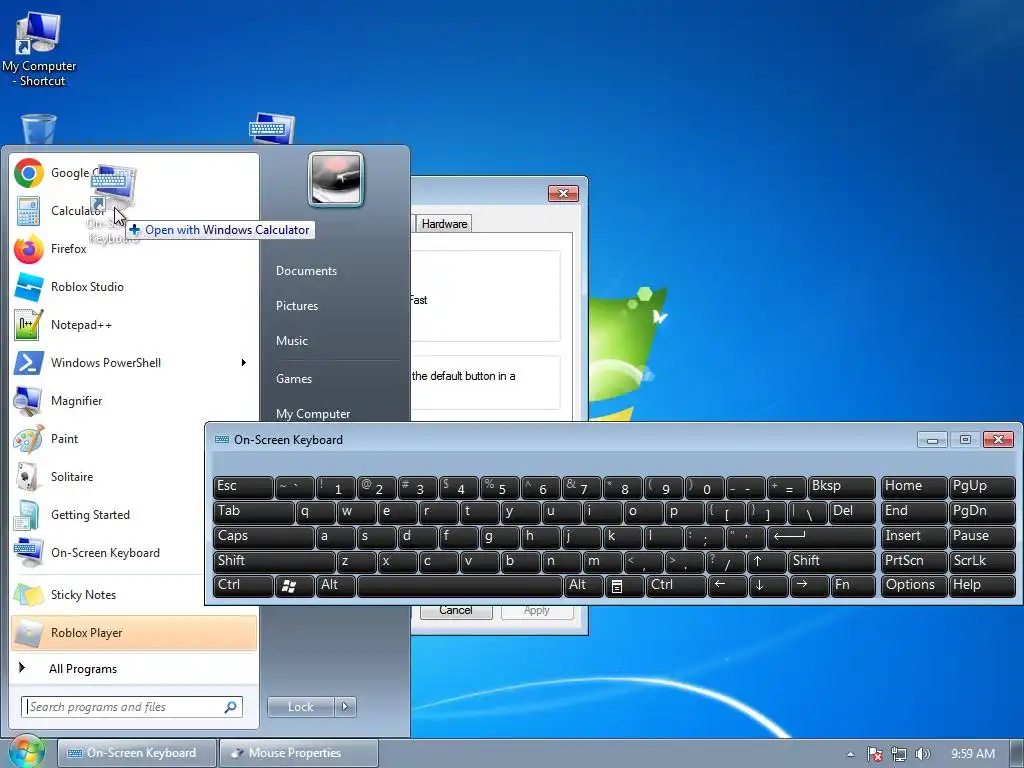Toggle the right Shift key
Viewport: 1024px width, 768px height.
pos(831,561)
